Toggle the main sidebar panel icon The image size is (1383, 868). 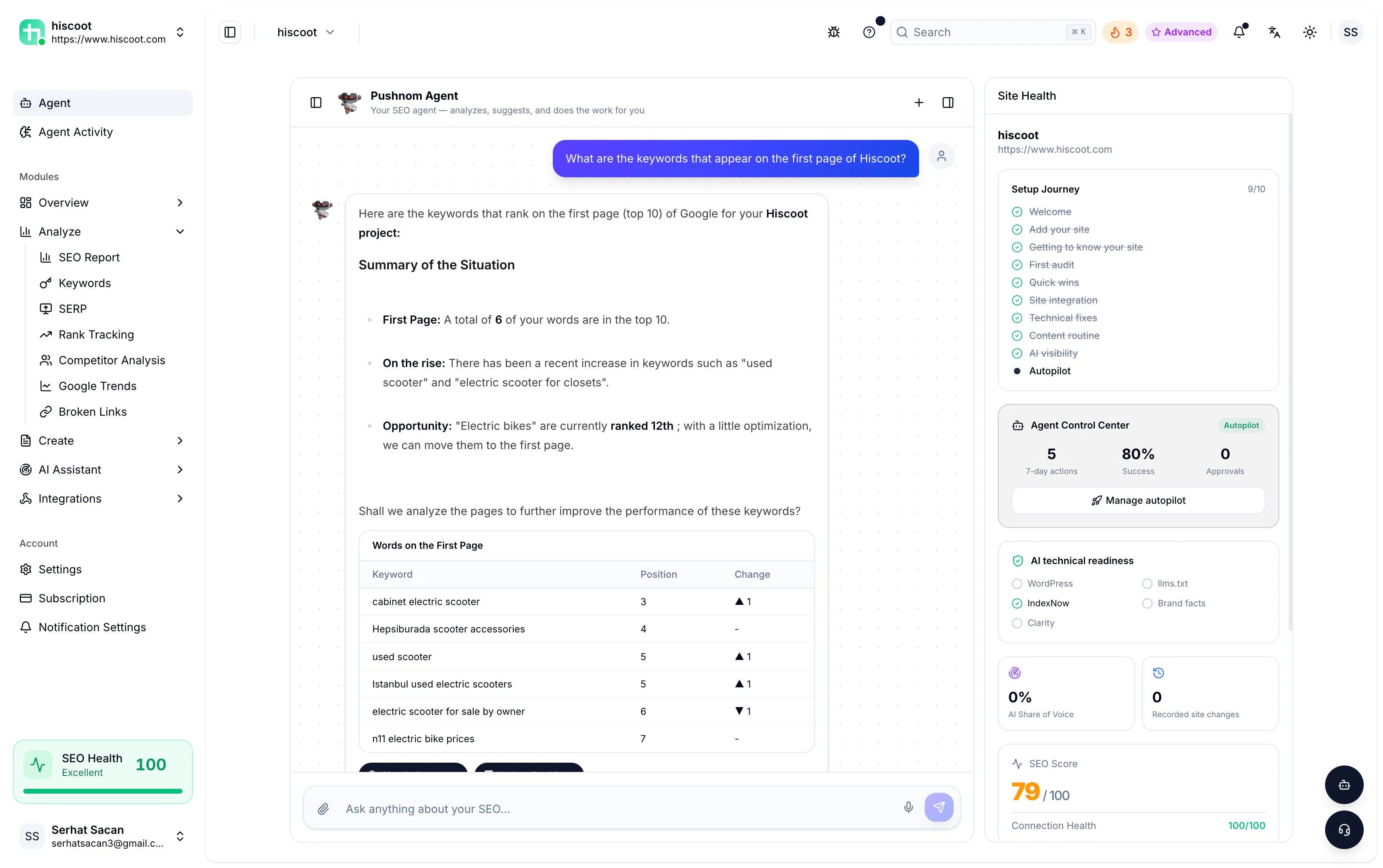pos(230,32)
